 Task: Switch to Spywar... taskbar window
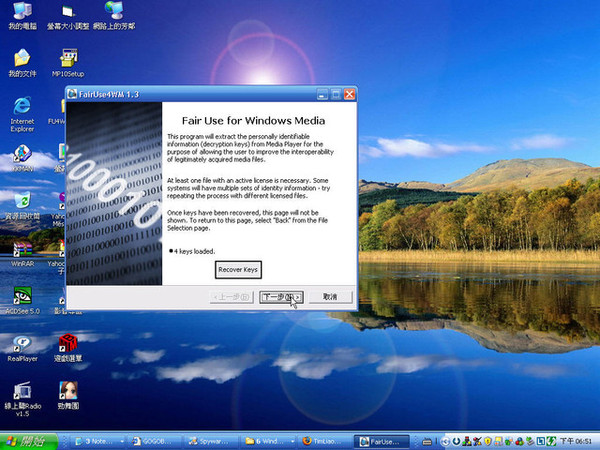coord(212,442)
